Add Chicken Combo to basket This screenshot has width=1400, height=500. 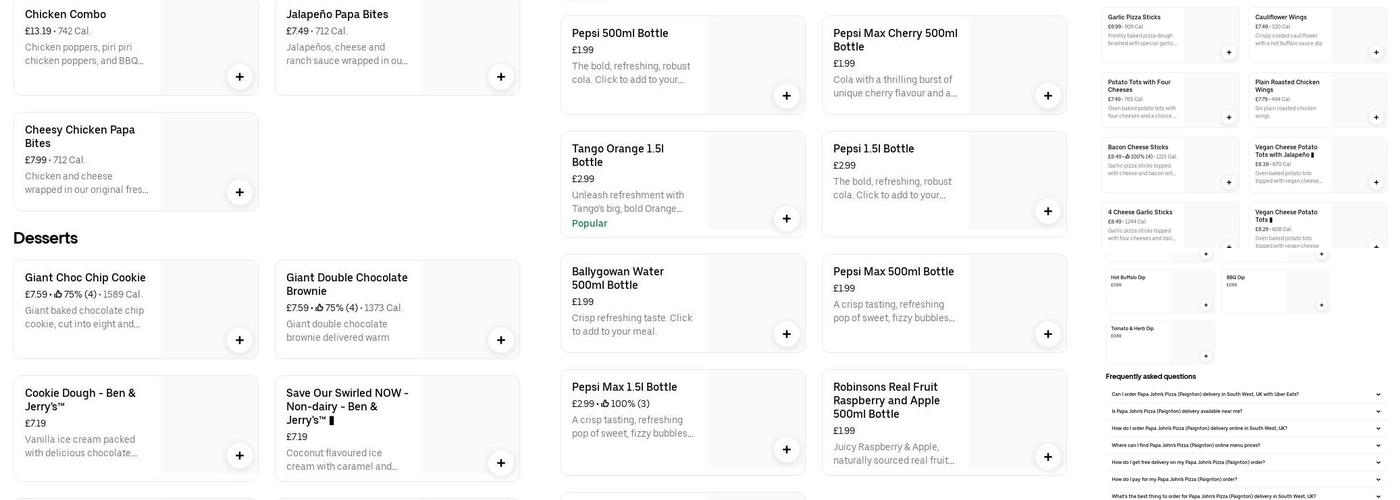pos(239,77)
